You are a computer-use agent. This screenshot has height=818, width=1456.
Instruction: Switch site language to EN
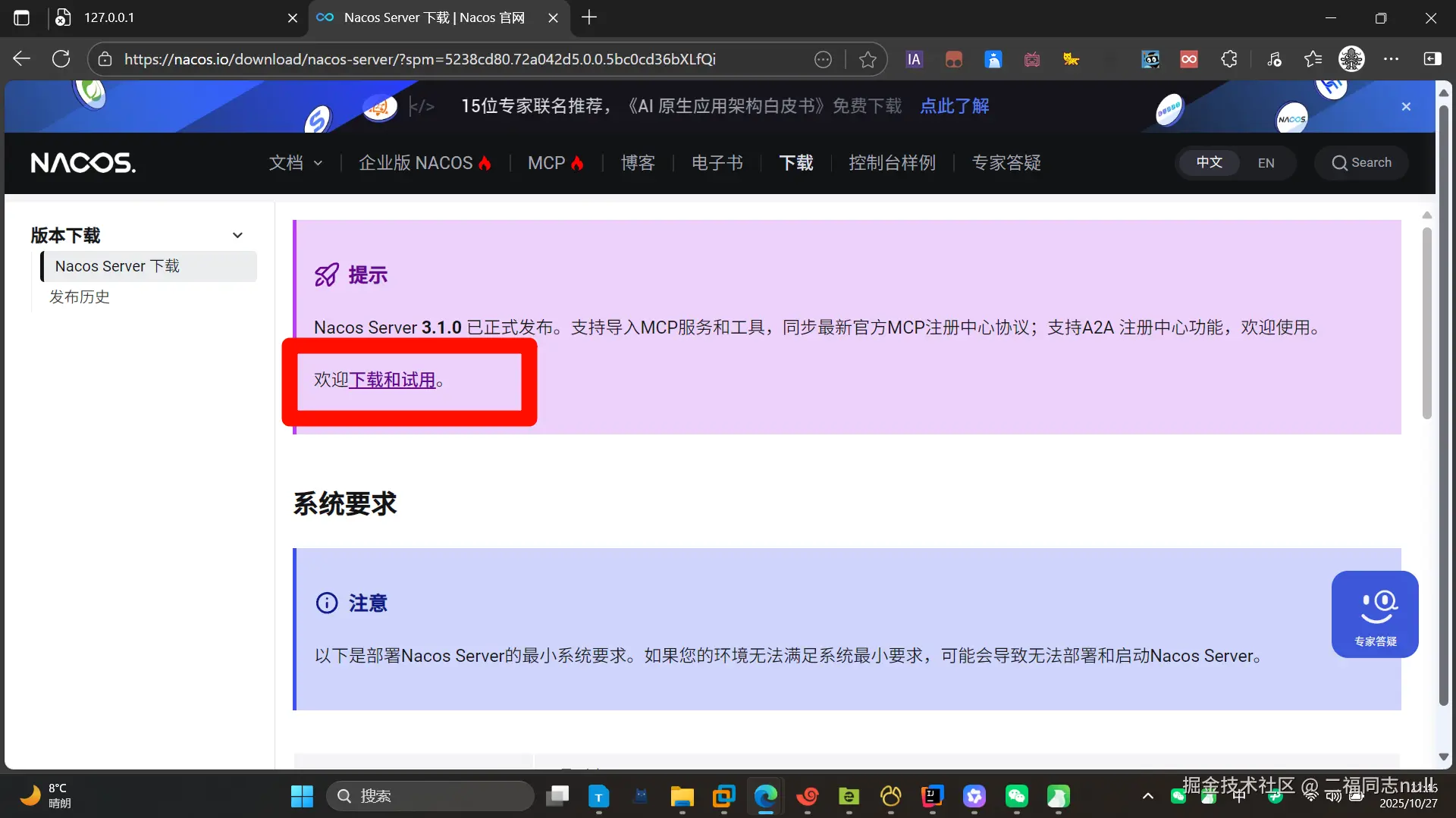coord(1266,162)
